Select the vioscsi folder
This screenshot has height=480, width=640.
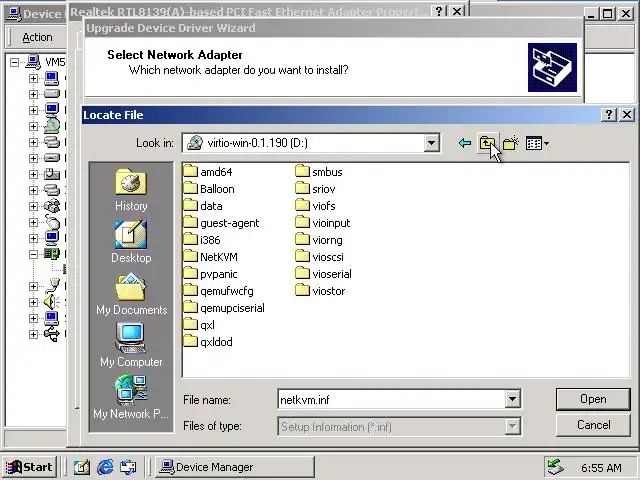point(320,257)
